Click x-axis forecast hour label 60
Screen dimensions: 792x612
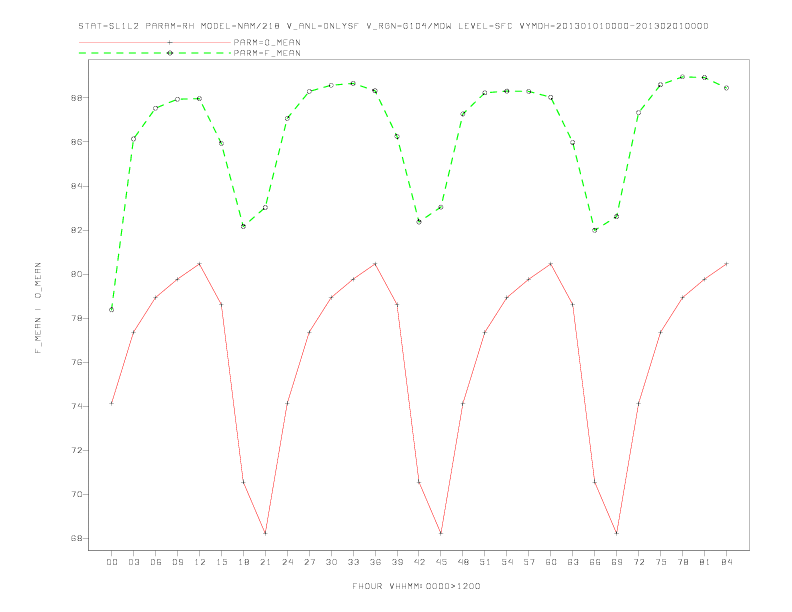(551, 562)
